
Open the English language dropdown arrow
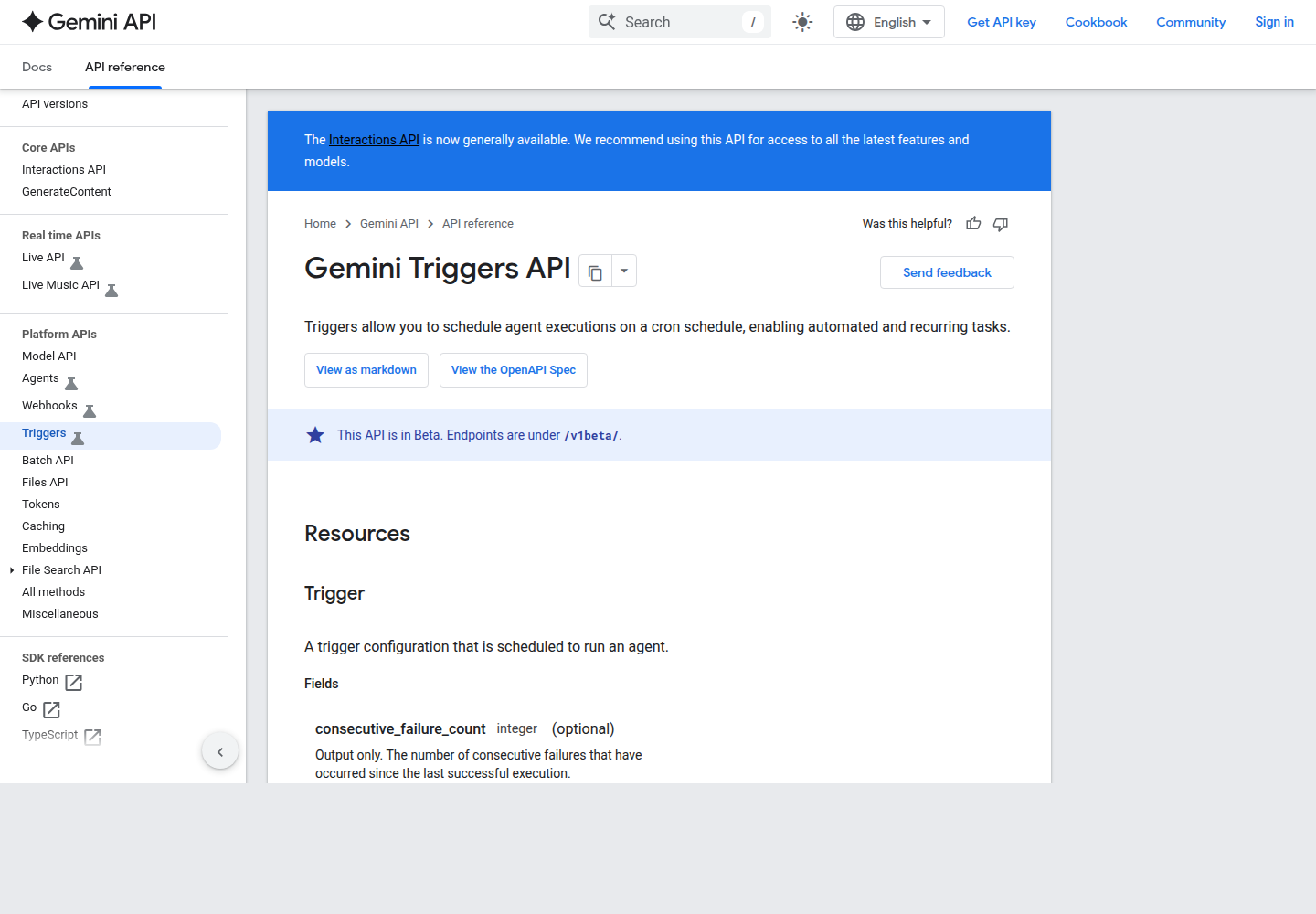point(927,22)
